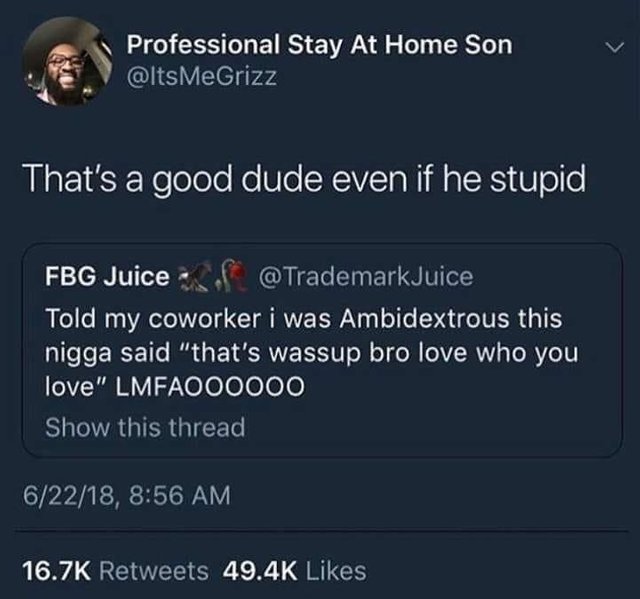The width and height of the screenshot is (640, 599).
Task: View the 16.7K Retweets list
Action: click(115, 570)
